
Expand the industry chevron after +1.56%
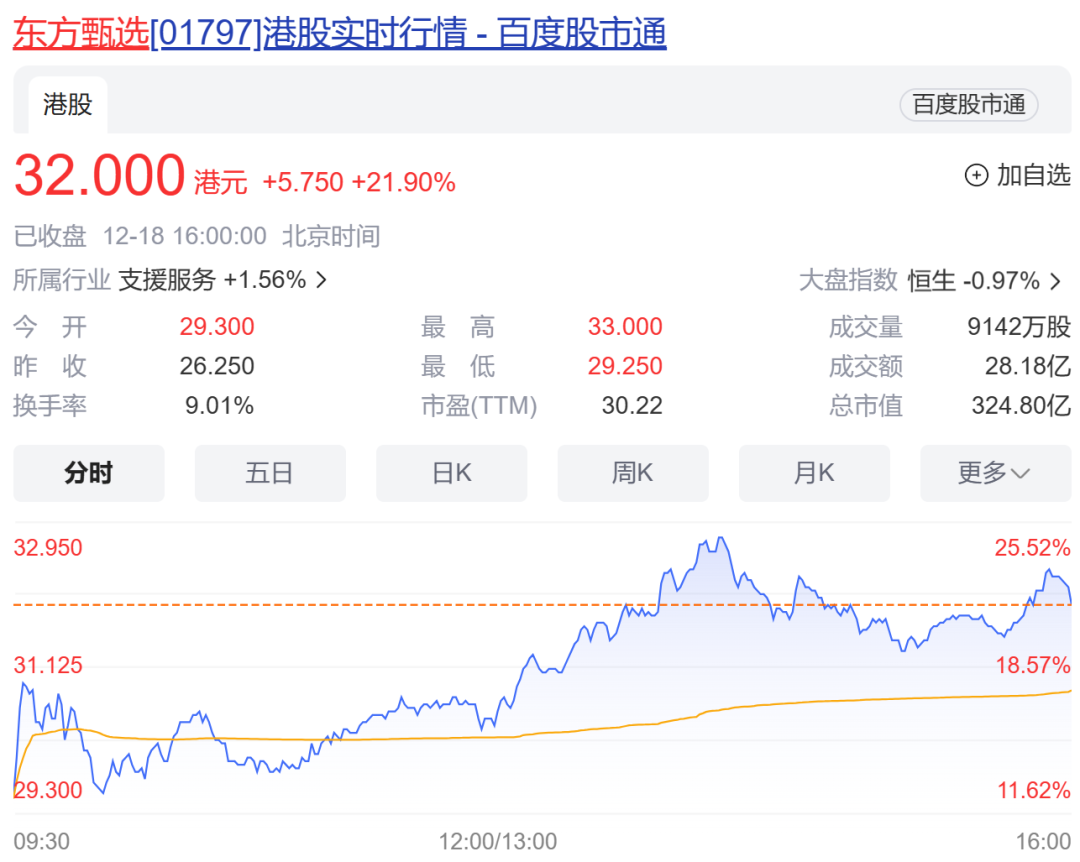321,280
